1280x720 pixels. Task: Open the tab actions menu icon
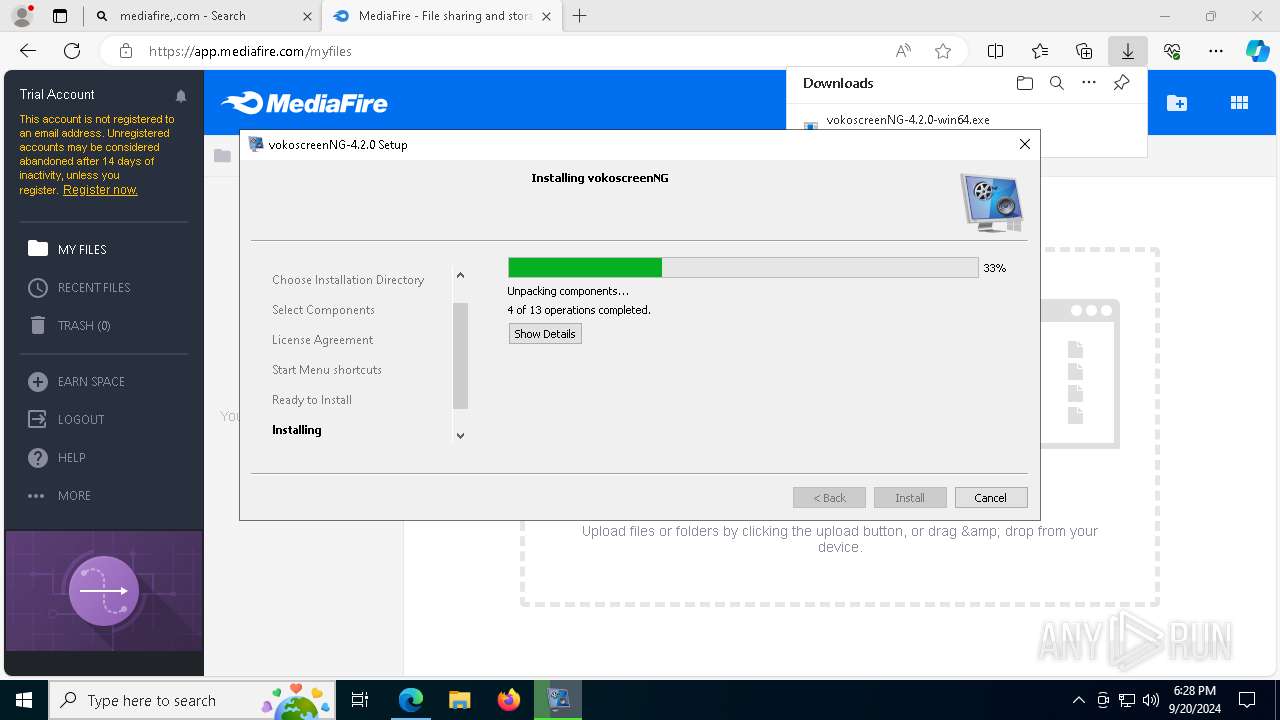[x=60, y=16]
